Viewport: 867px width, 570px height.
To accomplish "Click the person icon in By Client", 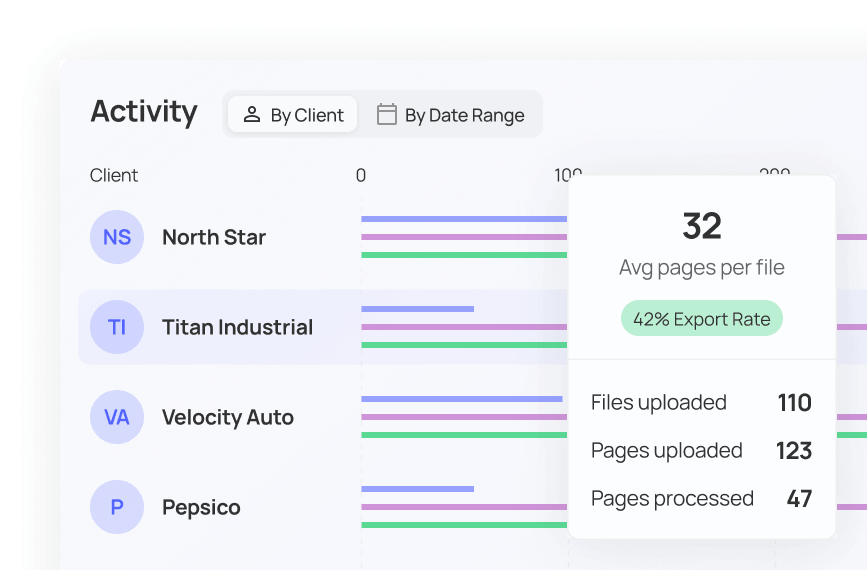I will pyautogui.click(x=252, y=114).
